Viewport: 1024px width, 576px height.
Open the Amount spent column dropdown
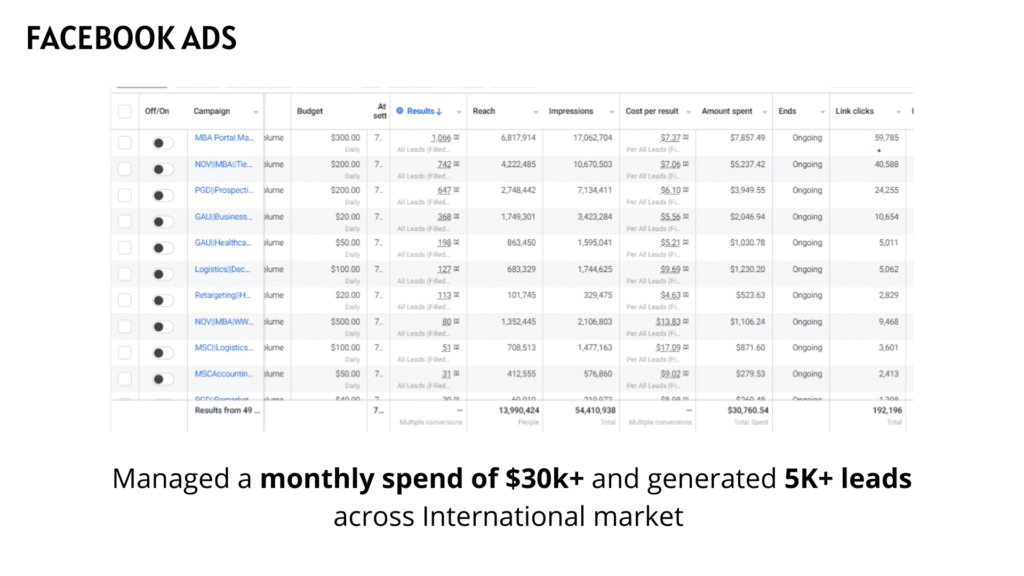763,112
